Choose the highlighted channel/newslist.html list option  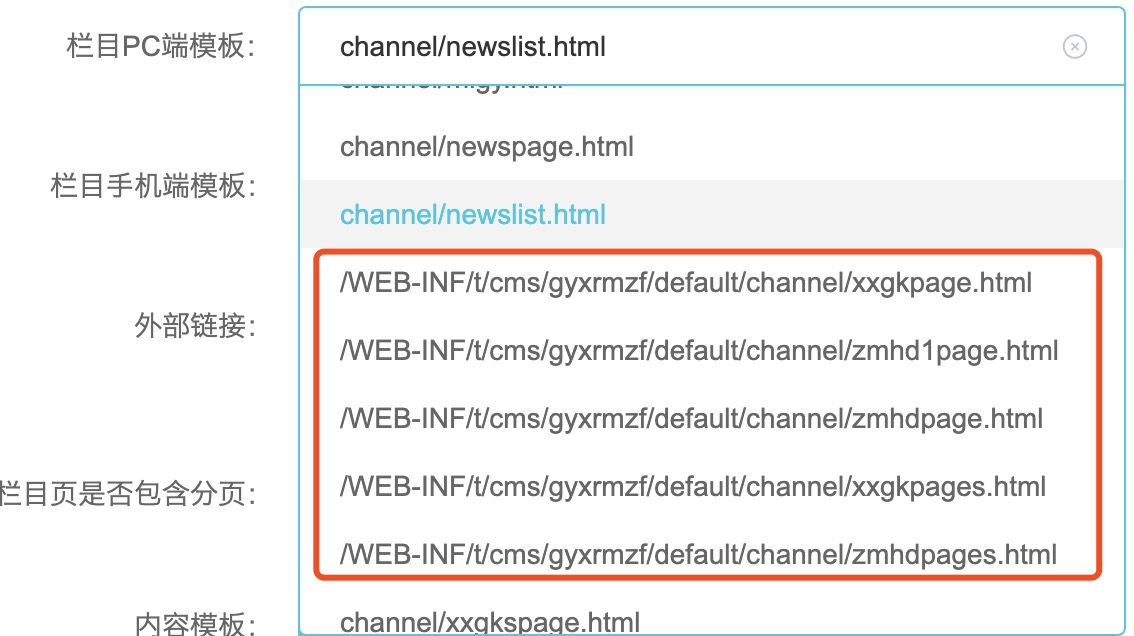tap(473, 215)
